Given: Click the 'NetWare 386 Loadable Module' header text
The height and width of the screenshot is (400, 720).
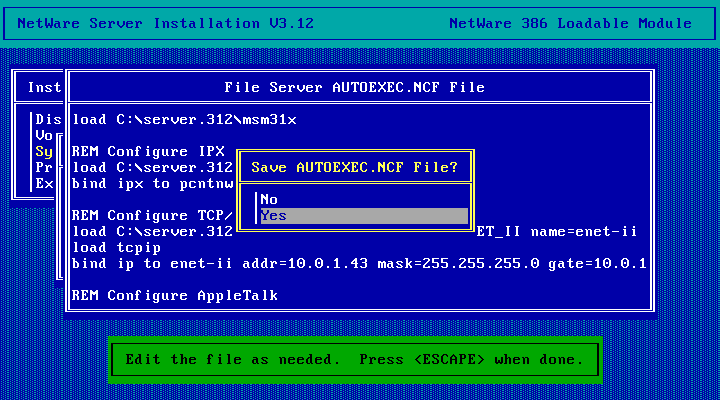Looking at the screenshot, I should (x=570, y=23).
